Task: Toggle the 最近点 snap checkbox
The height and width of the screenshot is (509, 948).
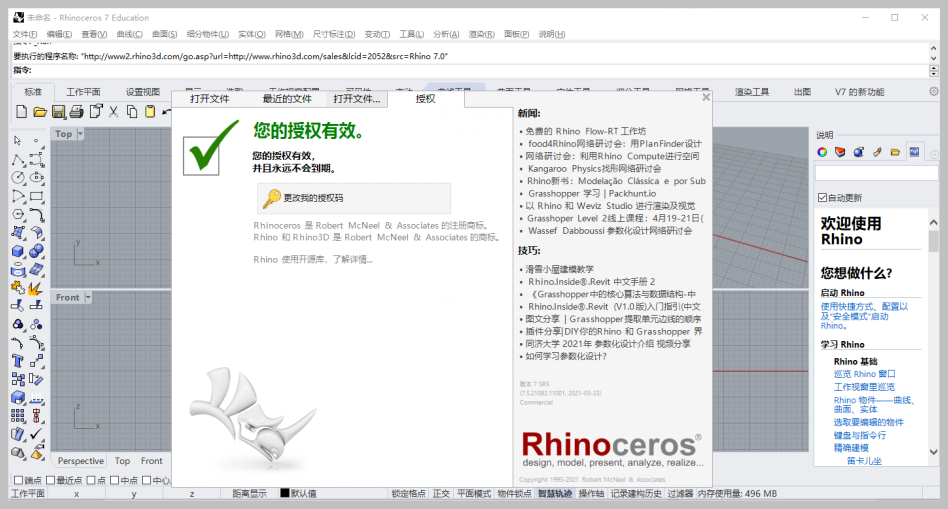Action: (x=50, y=480)
